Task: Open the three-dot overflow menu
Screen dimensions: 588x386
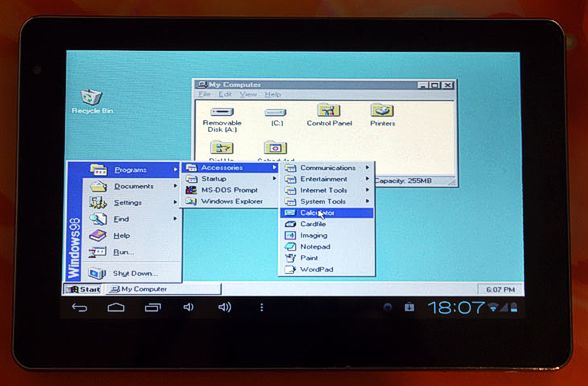Action: coord(261,308)
